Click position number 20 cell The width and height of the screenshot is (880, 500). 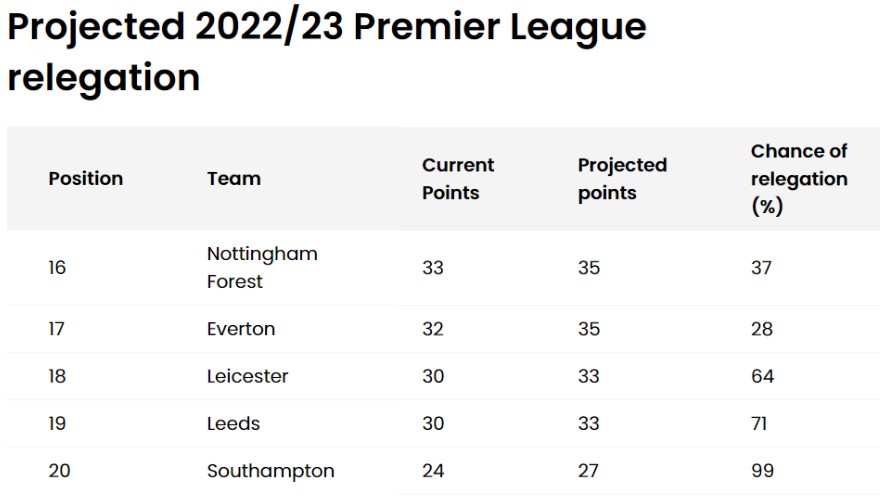coord(59,471)
